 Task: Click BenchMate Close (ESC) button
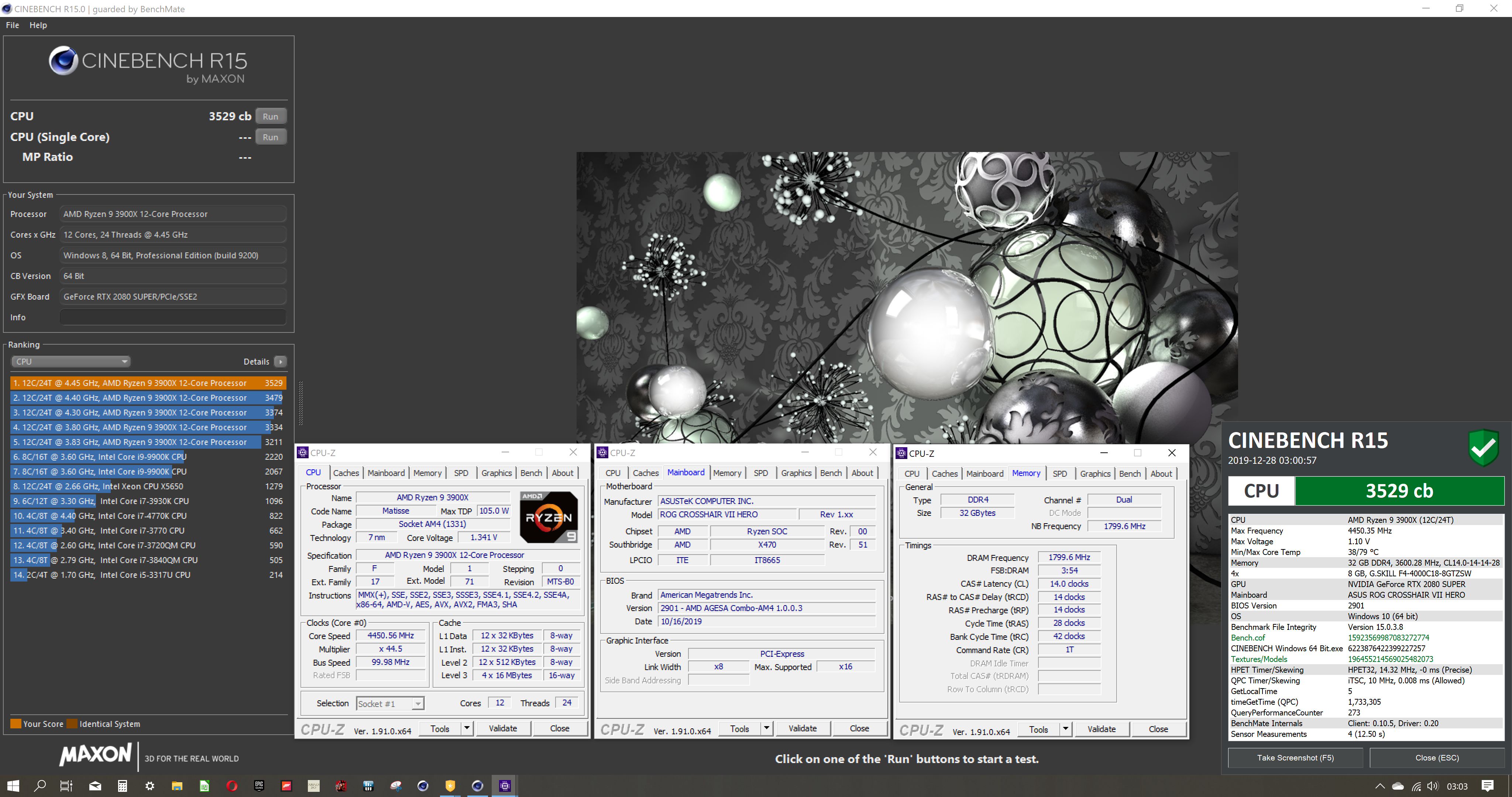(1437, 758)
